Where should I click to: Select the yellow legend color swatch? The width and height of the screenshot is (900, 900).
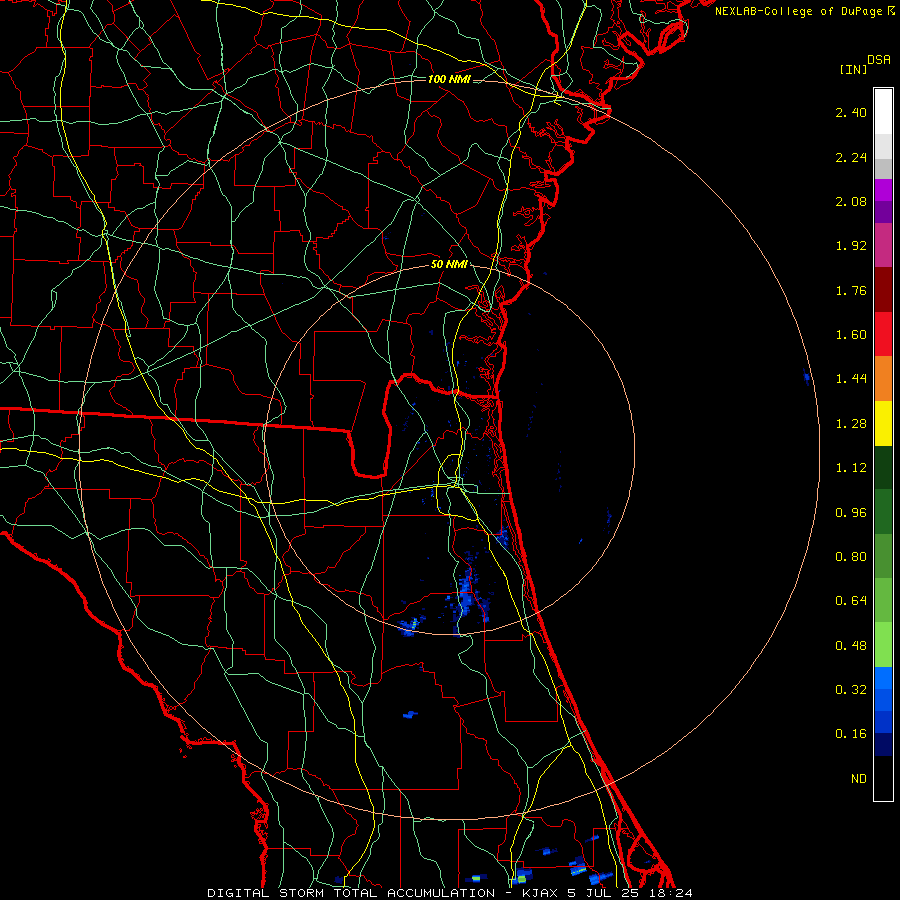(883, 423)
